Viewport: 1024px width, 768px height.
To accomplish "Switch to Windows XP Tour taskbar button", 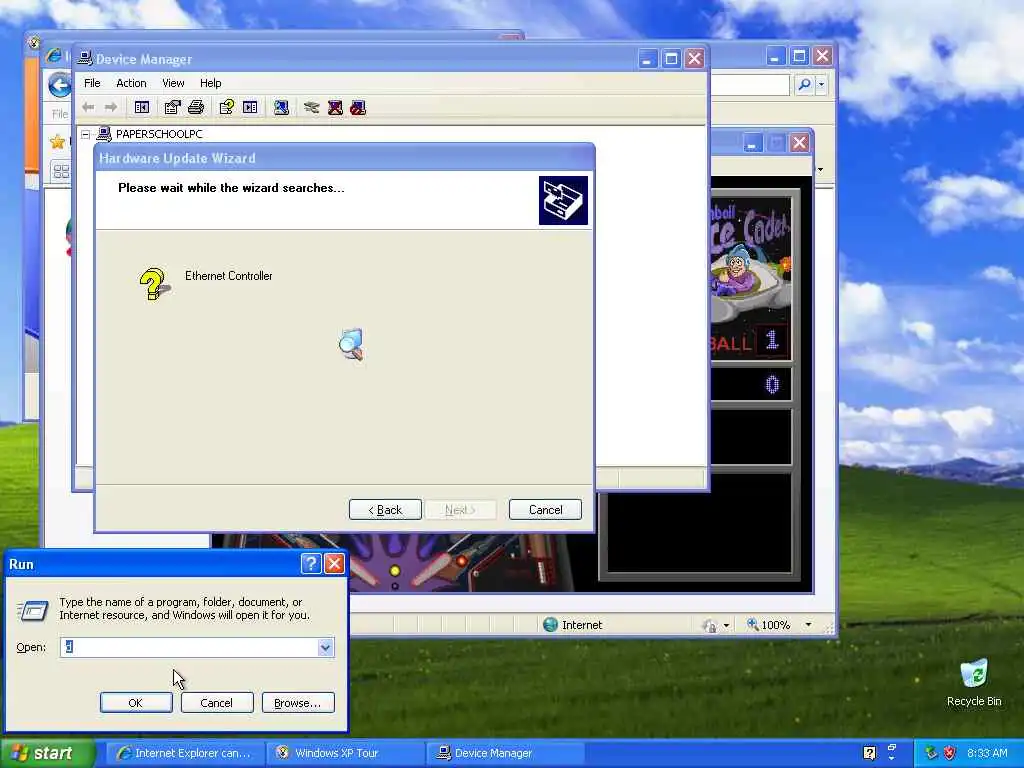I will (345, 753).
